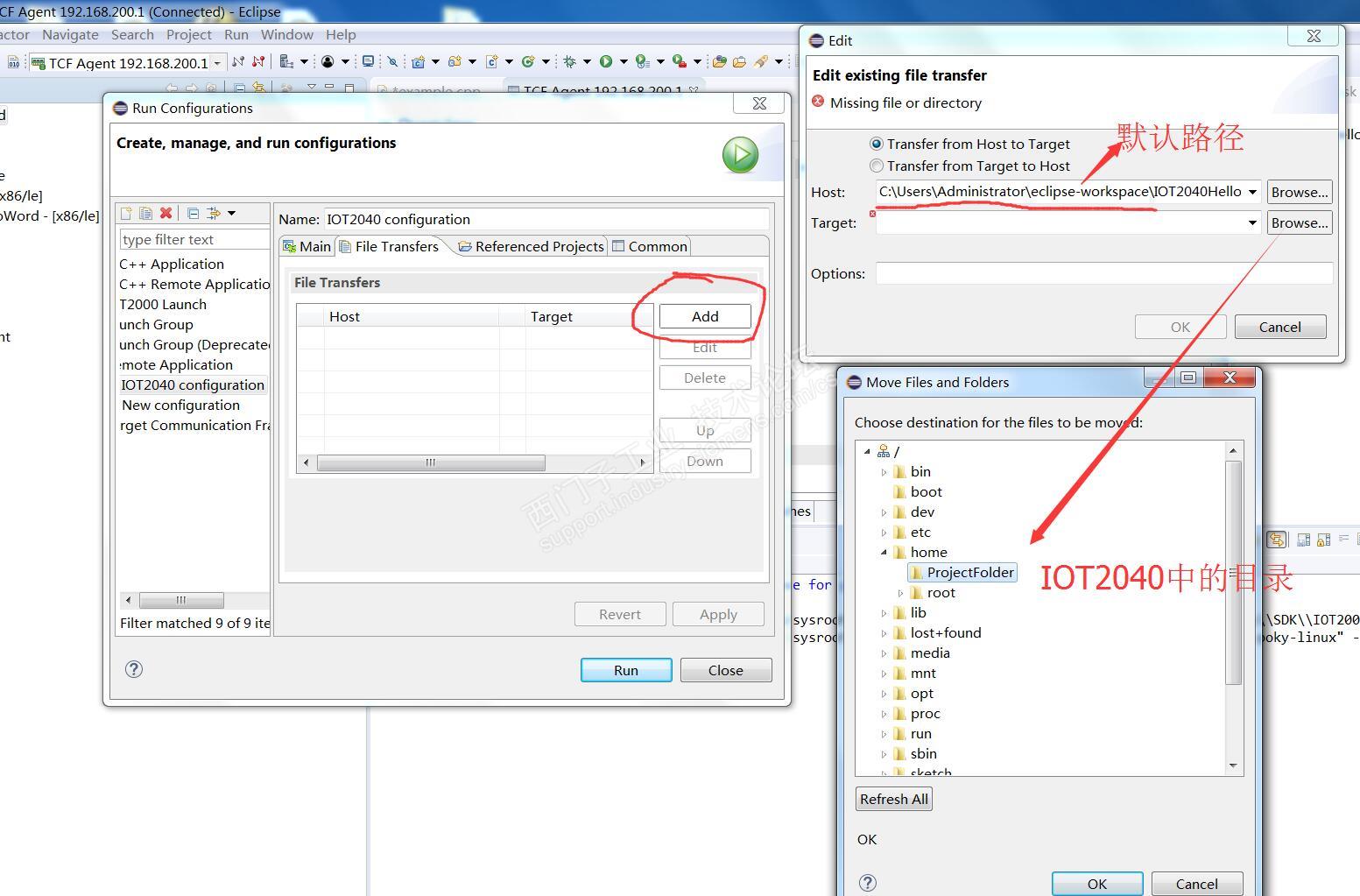
Task: Click the Close button in Run Configurations
Action: click(726, 670)
